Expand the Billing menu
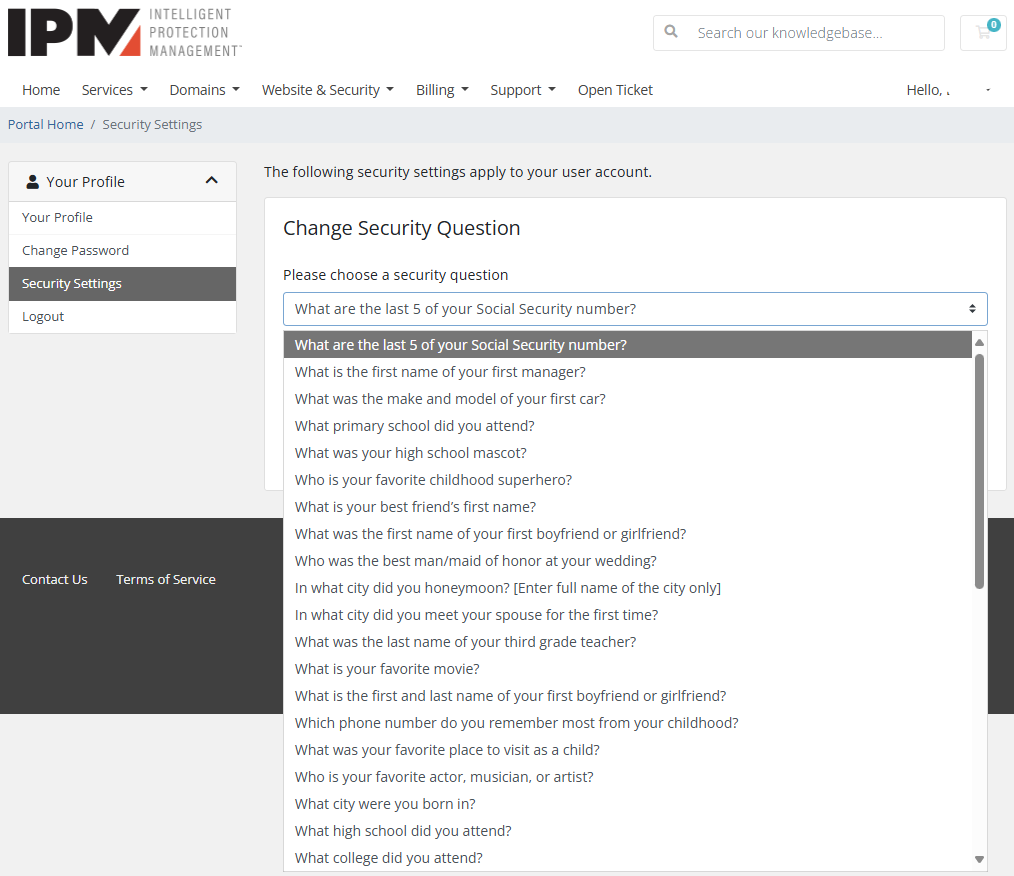This screenshot has width=1014, height=876. 442,90
